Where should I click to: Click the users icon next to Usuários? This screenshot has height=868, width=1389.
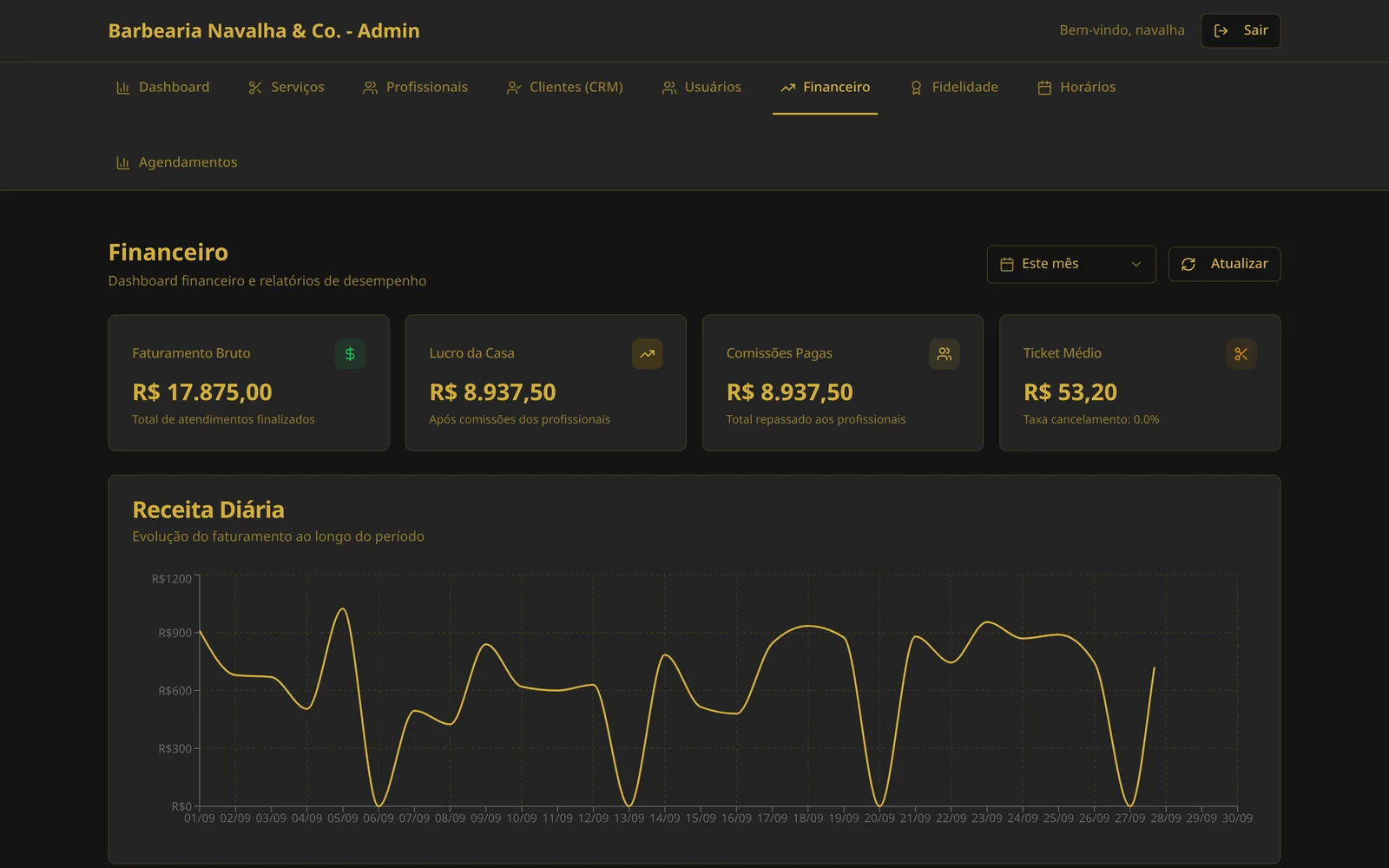669,88
